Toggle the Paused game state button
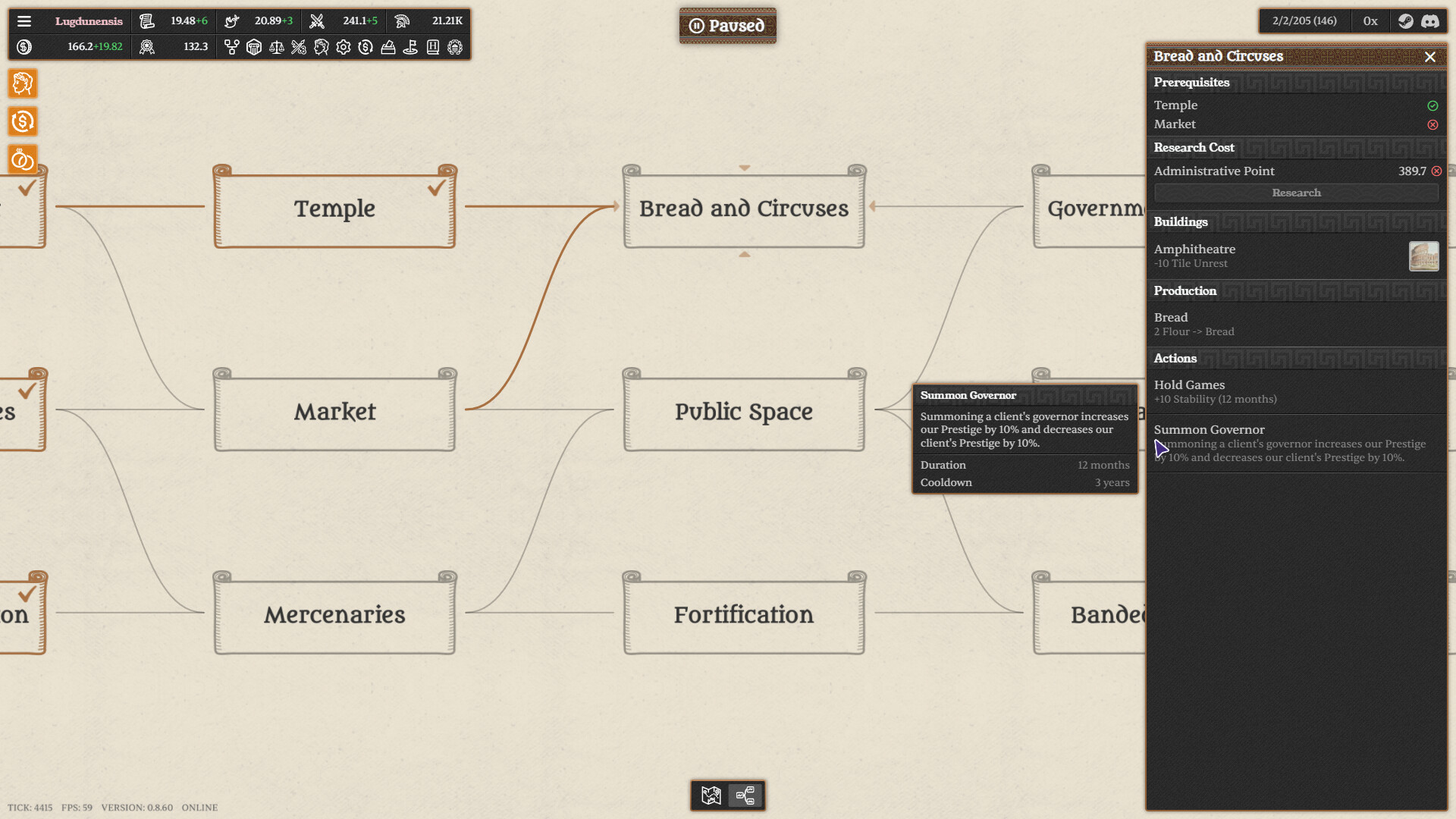This screenshot has width=1456, height=819. [728, 26]
